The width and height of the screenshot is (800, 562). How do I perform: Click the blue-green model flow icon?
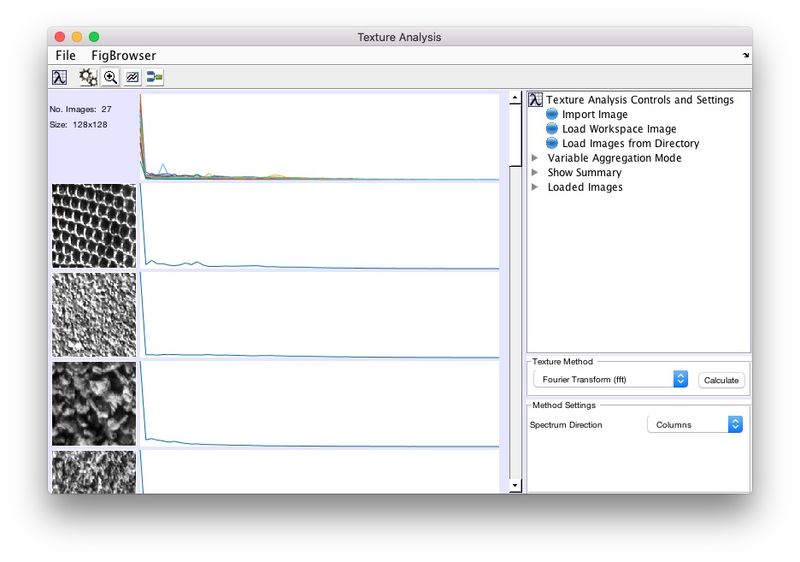[x=155, y=77]
